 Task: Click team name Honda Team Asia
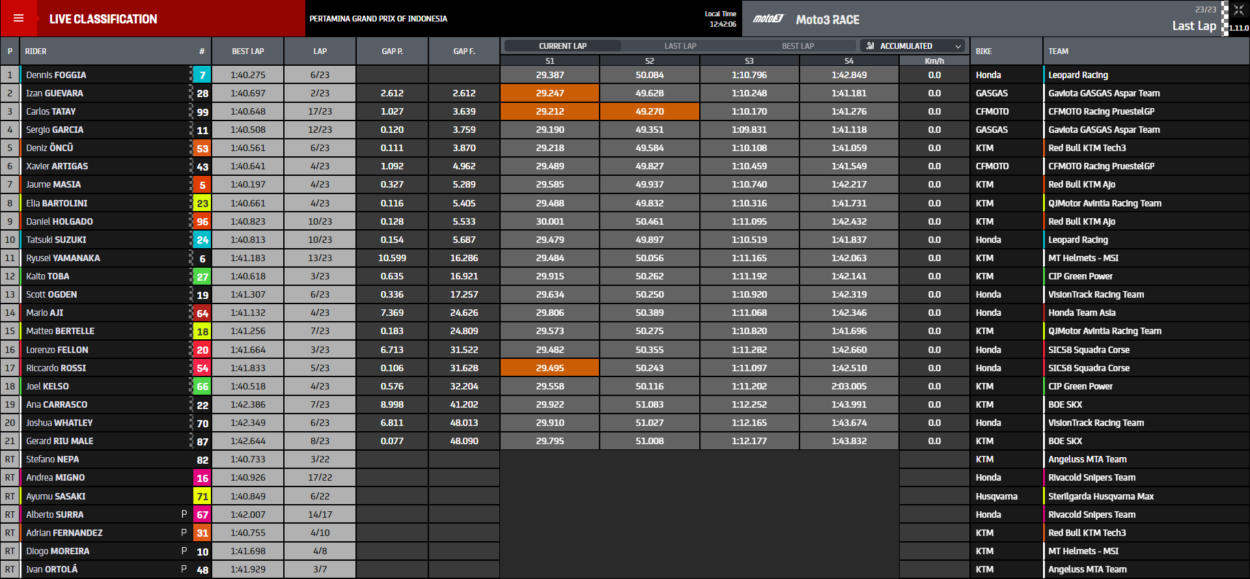(x=1083, y=313)
